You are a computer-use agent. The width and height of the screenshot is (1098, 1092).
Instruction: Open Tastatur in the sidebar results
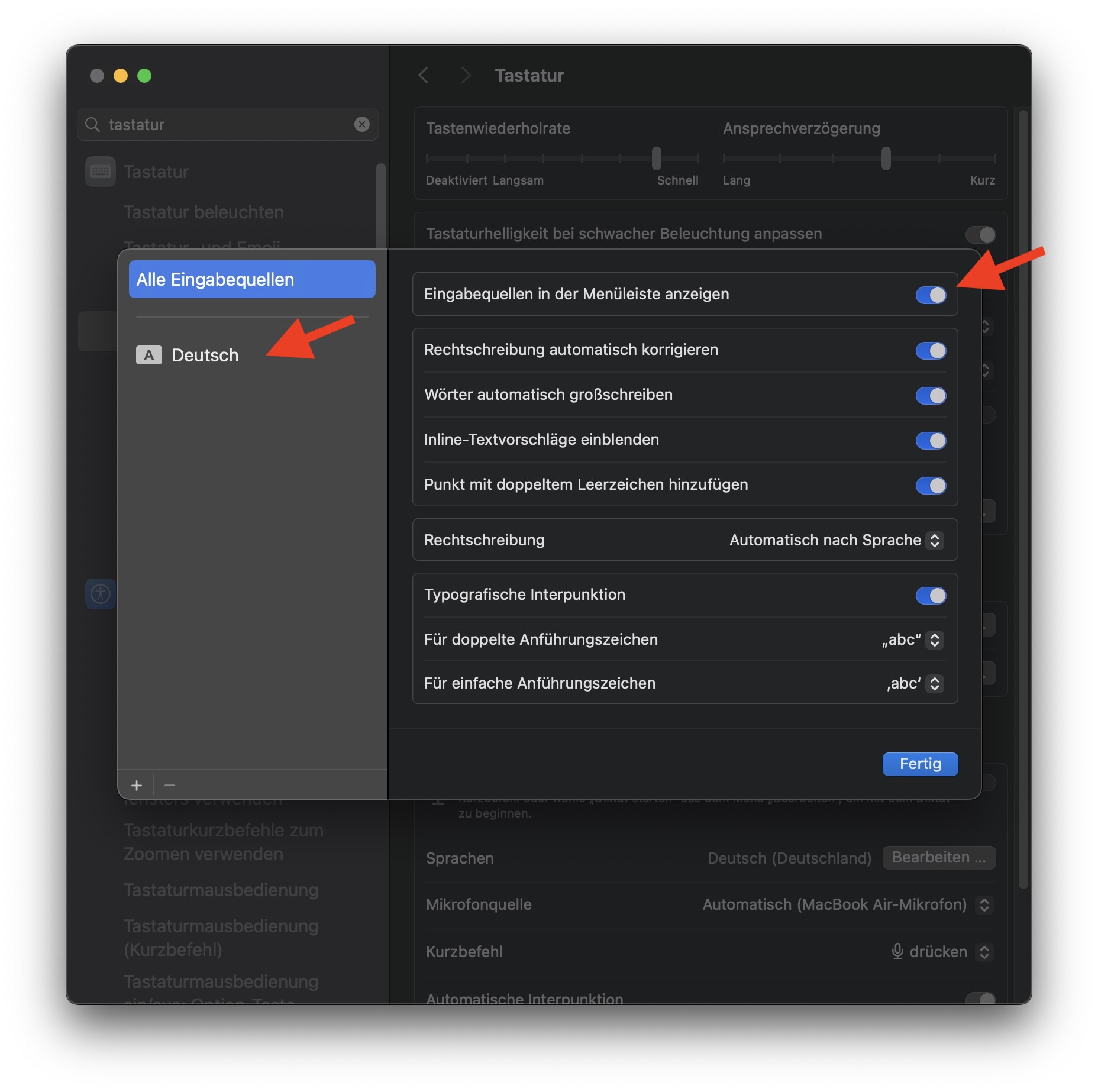coord(156,172)
